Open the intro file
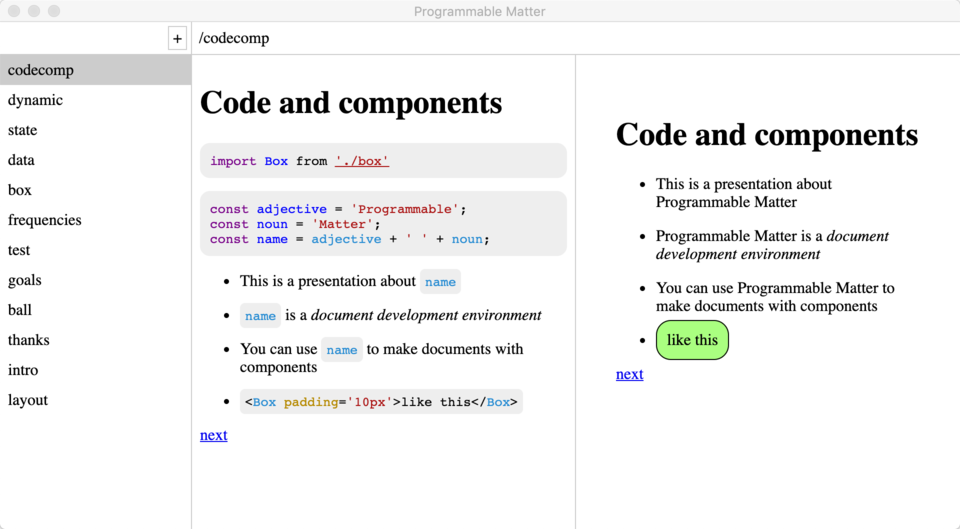960x529 pixels. (96, 370)
